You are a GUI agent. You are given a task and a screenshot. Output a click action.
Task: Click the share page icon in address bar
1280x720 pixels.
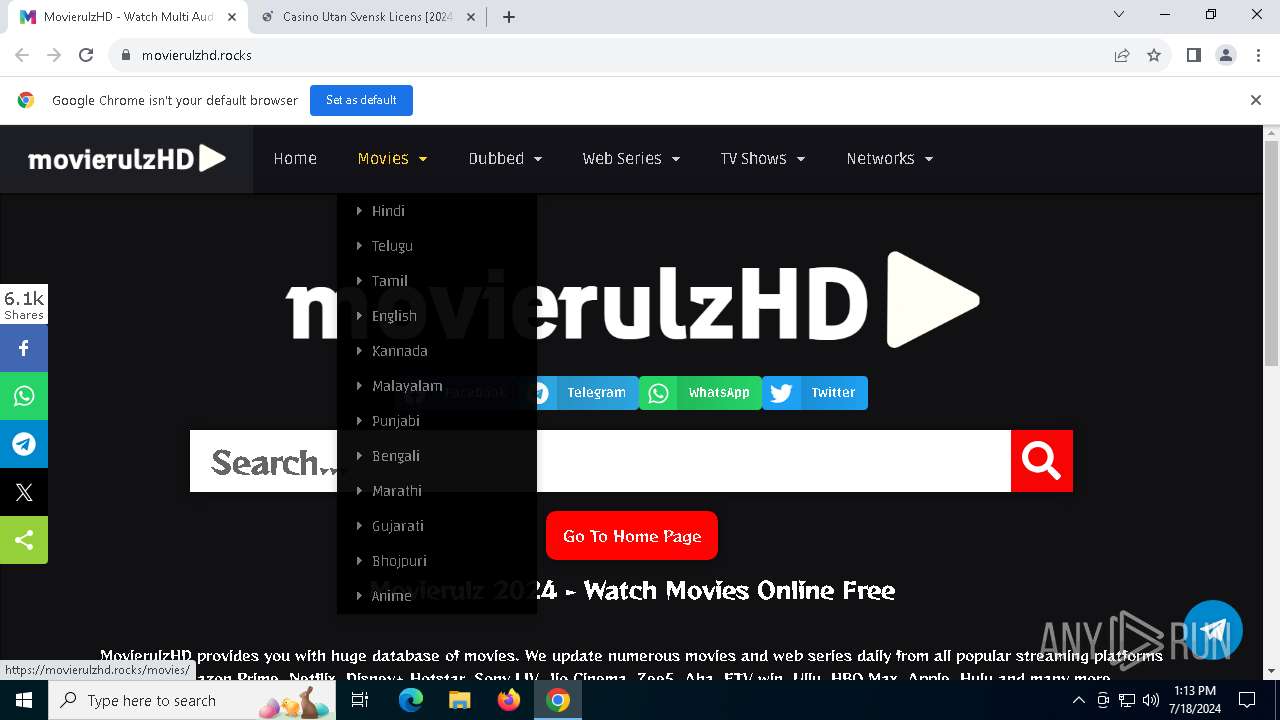(x=1122, y=55)
